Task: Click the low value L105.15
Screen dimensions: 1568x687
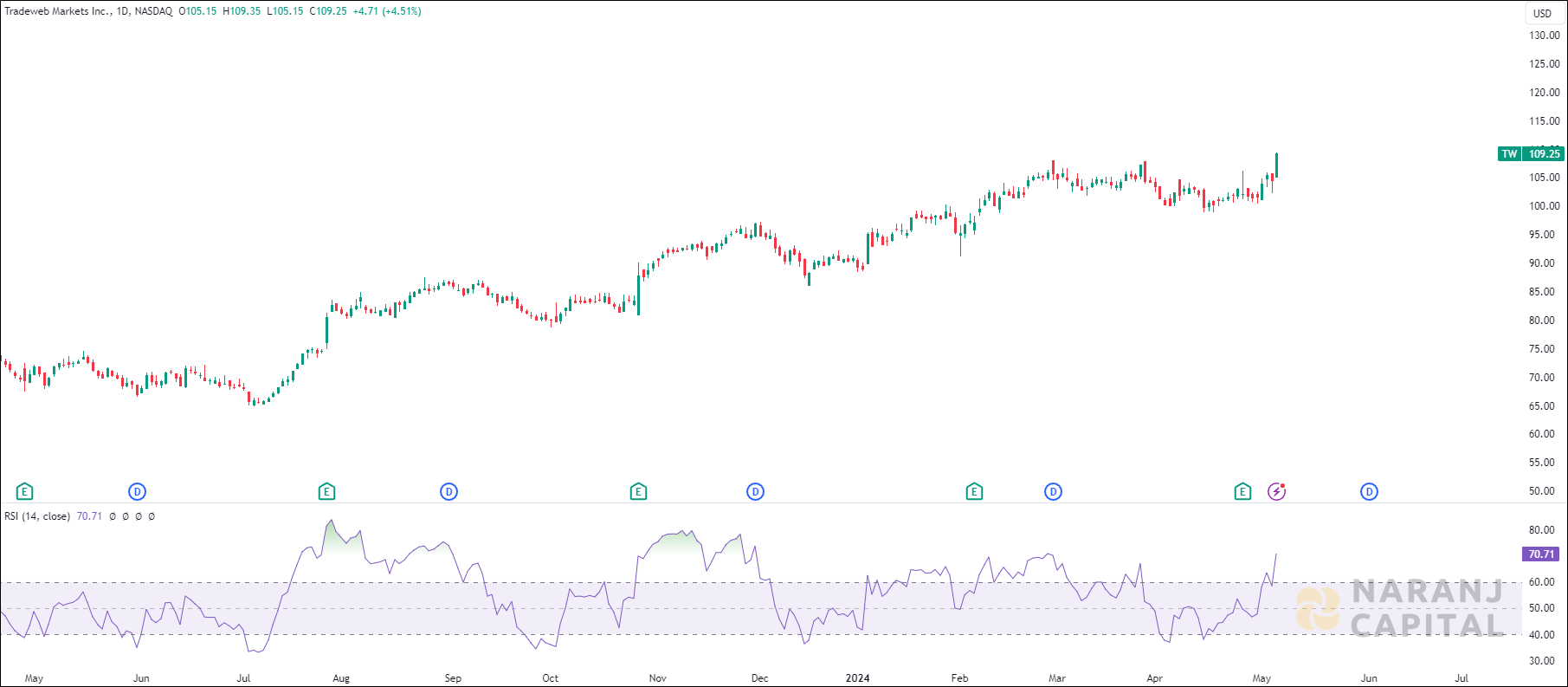Action: [x=285, y=11]
